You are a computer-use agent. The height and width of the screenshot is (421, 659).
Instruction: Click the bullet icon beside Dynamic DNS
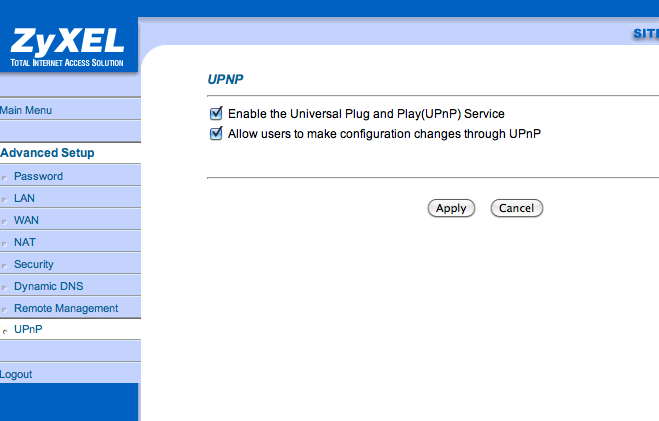click(4, 288)
